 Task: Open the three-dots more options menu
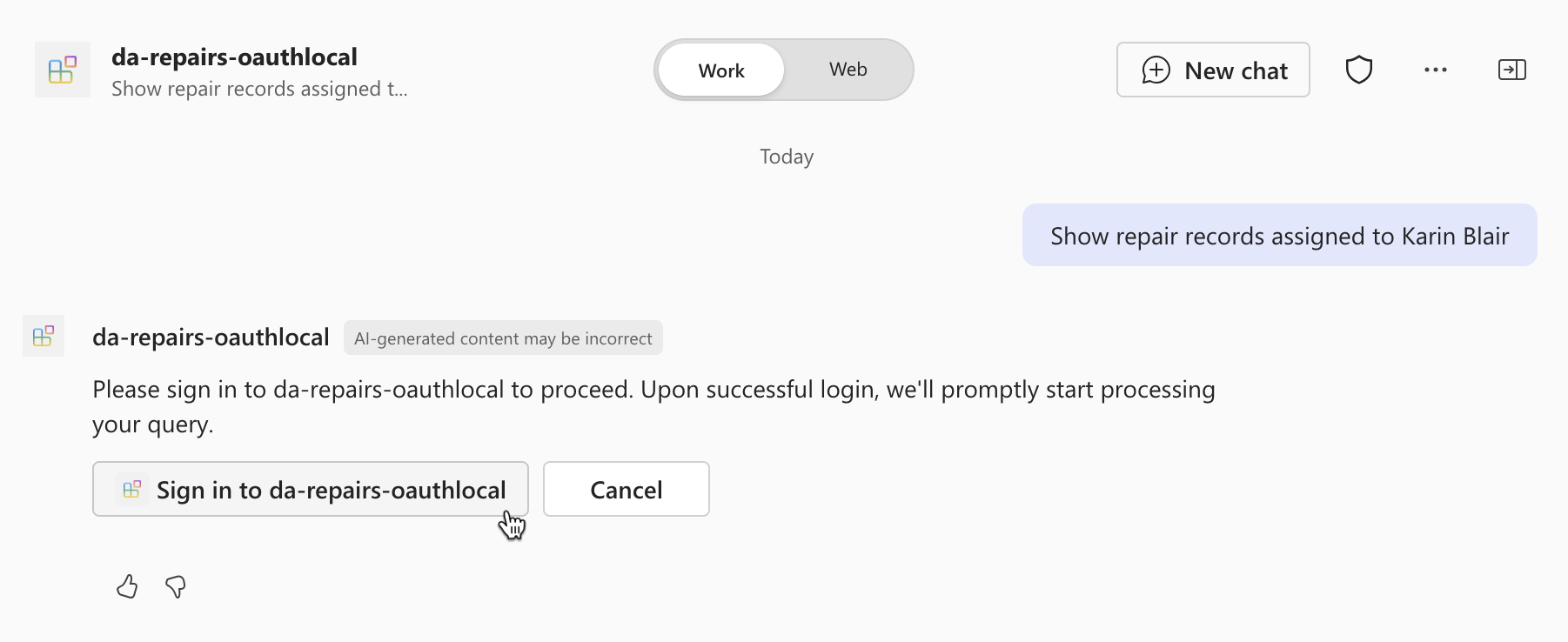pyautogui.click(x=1436, y=70)
